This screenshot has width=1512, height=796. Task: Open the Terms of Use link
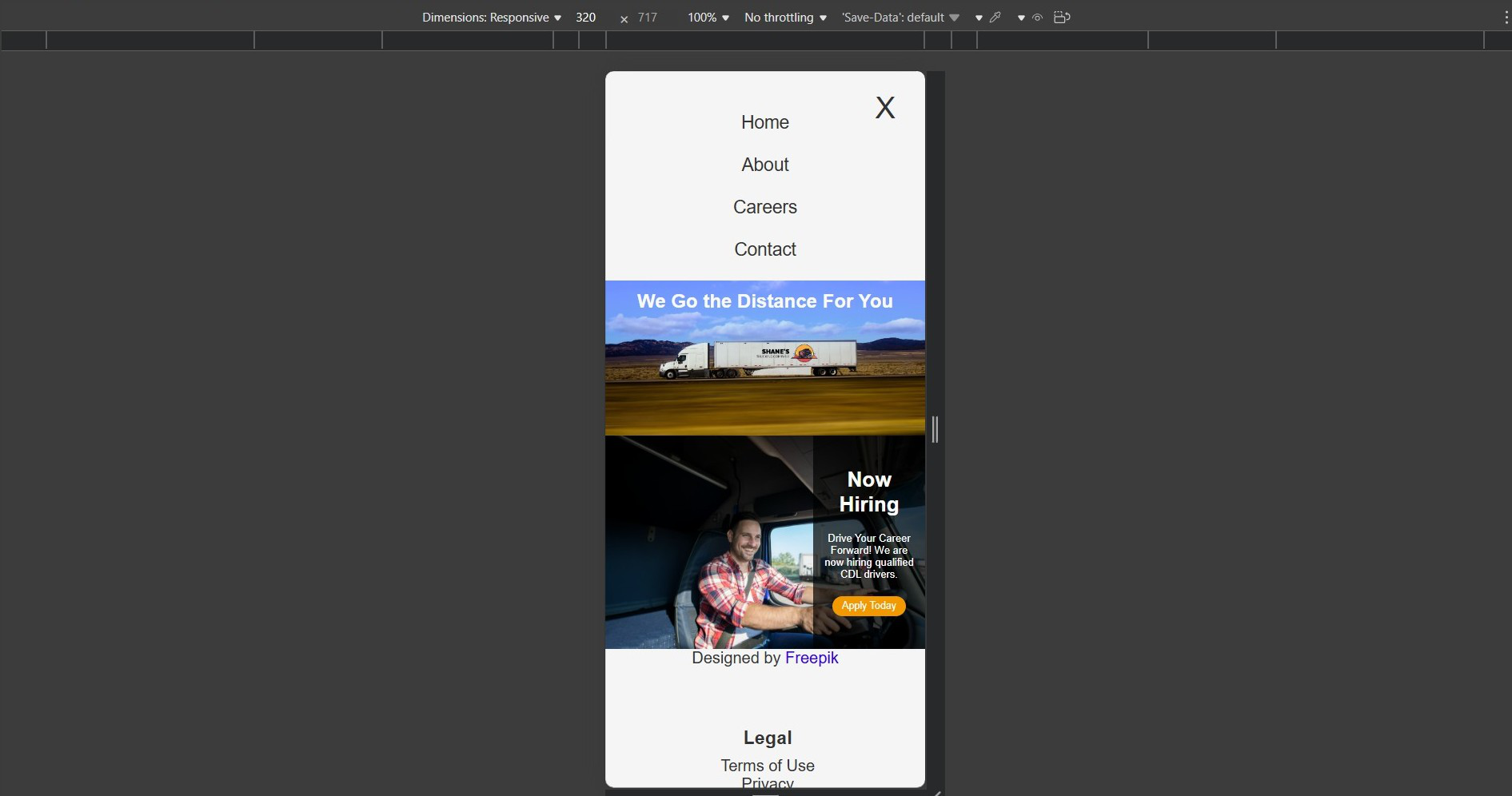(768, 766)
